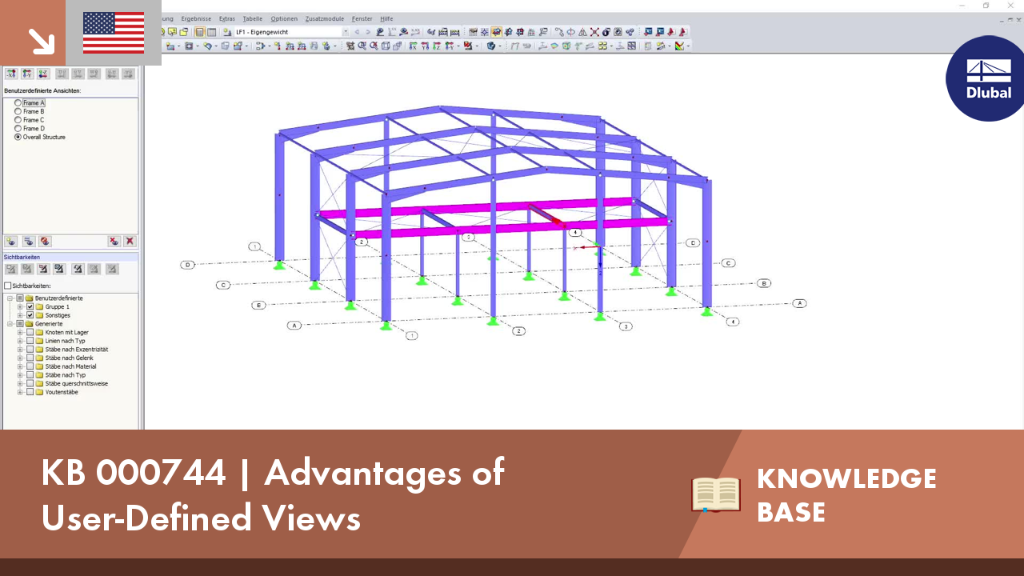This screenshot has height=576, width=1024.
Task: Click the red X cross toolbar icon
Action: click(594, 32)
